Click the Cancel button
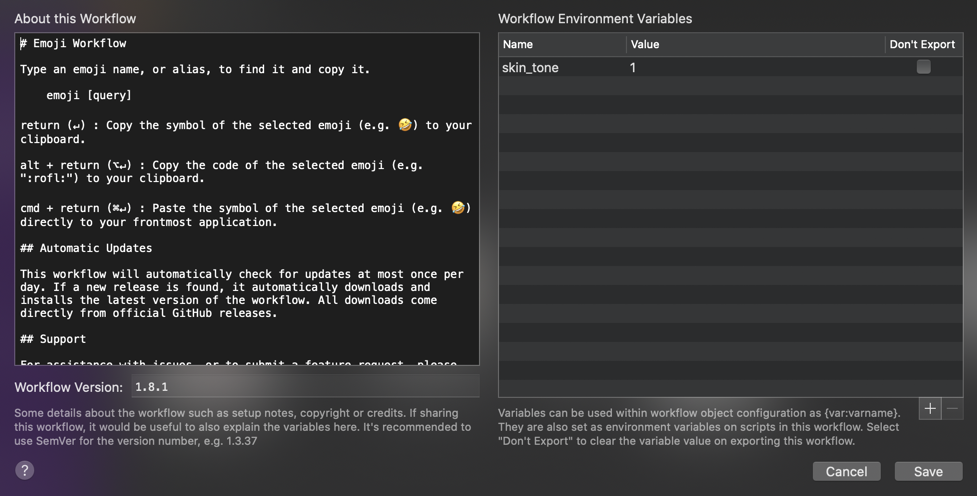 coord(846,472)
